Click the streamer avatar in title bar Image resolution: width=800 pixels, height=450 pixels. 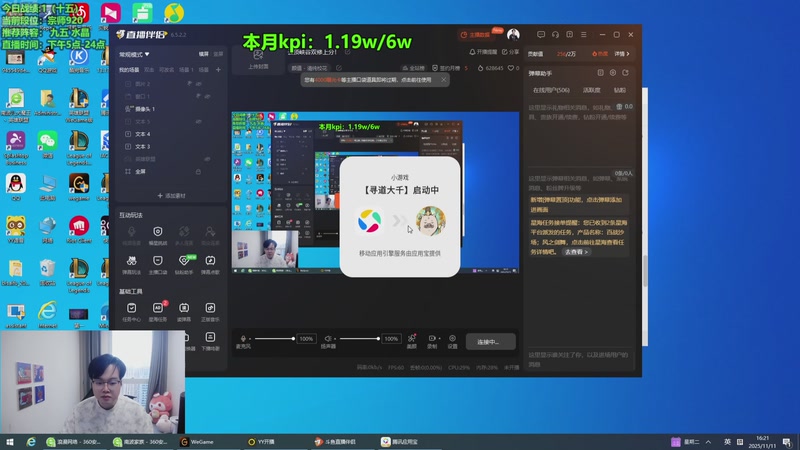coord(513,34)
